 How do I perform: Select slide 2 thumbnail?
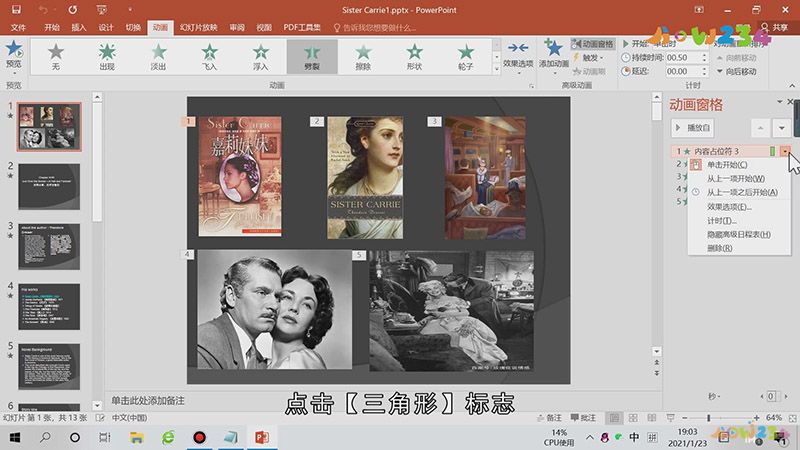49,187
